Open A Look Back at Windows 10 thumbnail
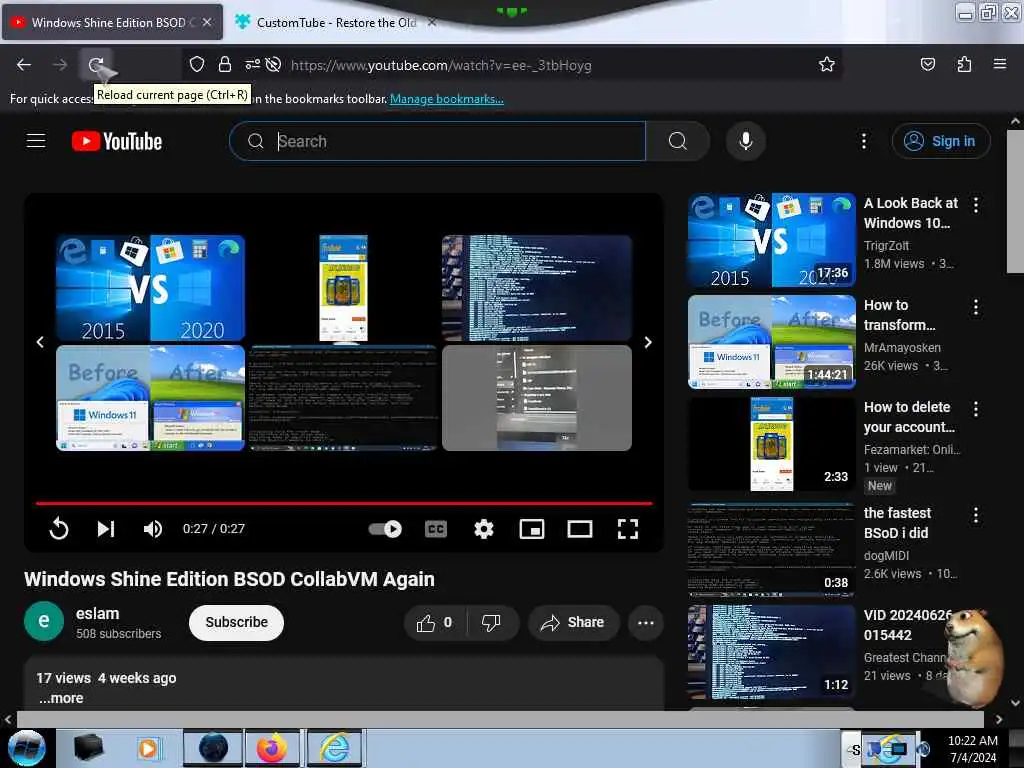 pyautogui.click(x=771, y=240)
